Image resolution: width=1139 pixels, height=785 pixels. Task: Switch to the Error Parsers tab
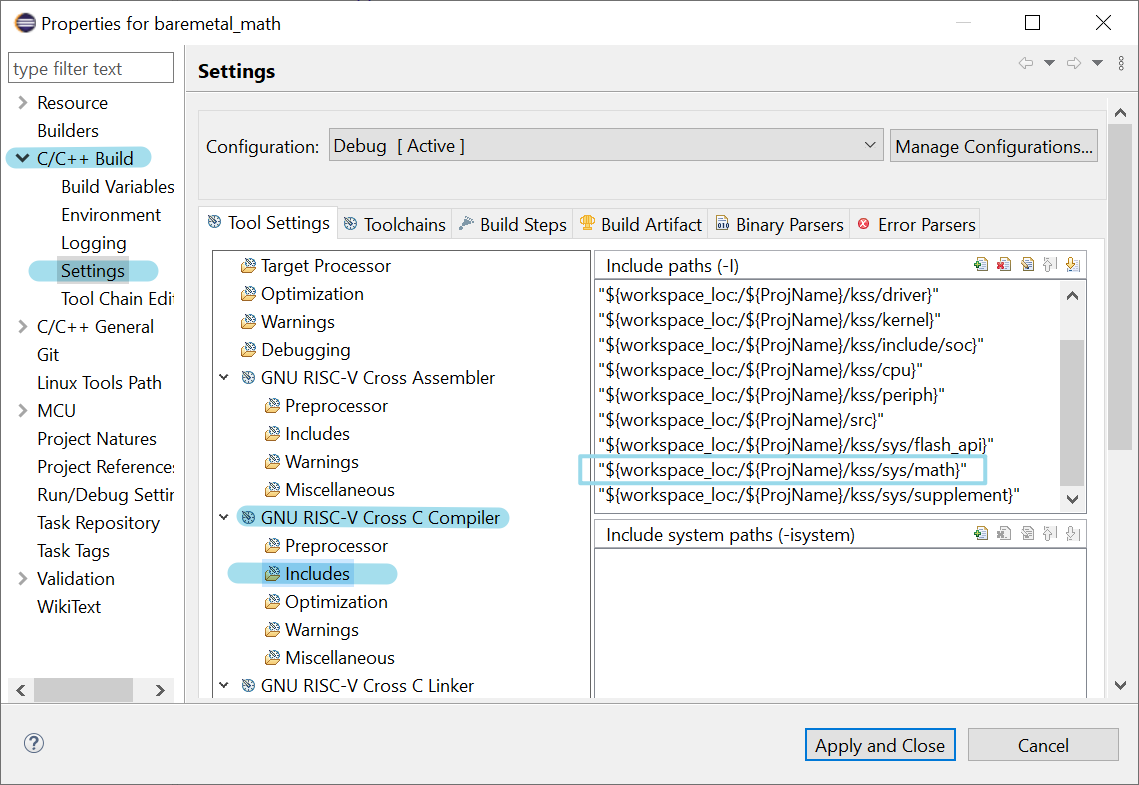tap(915, 224)
